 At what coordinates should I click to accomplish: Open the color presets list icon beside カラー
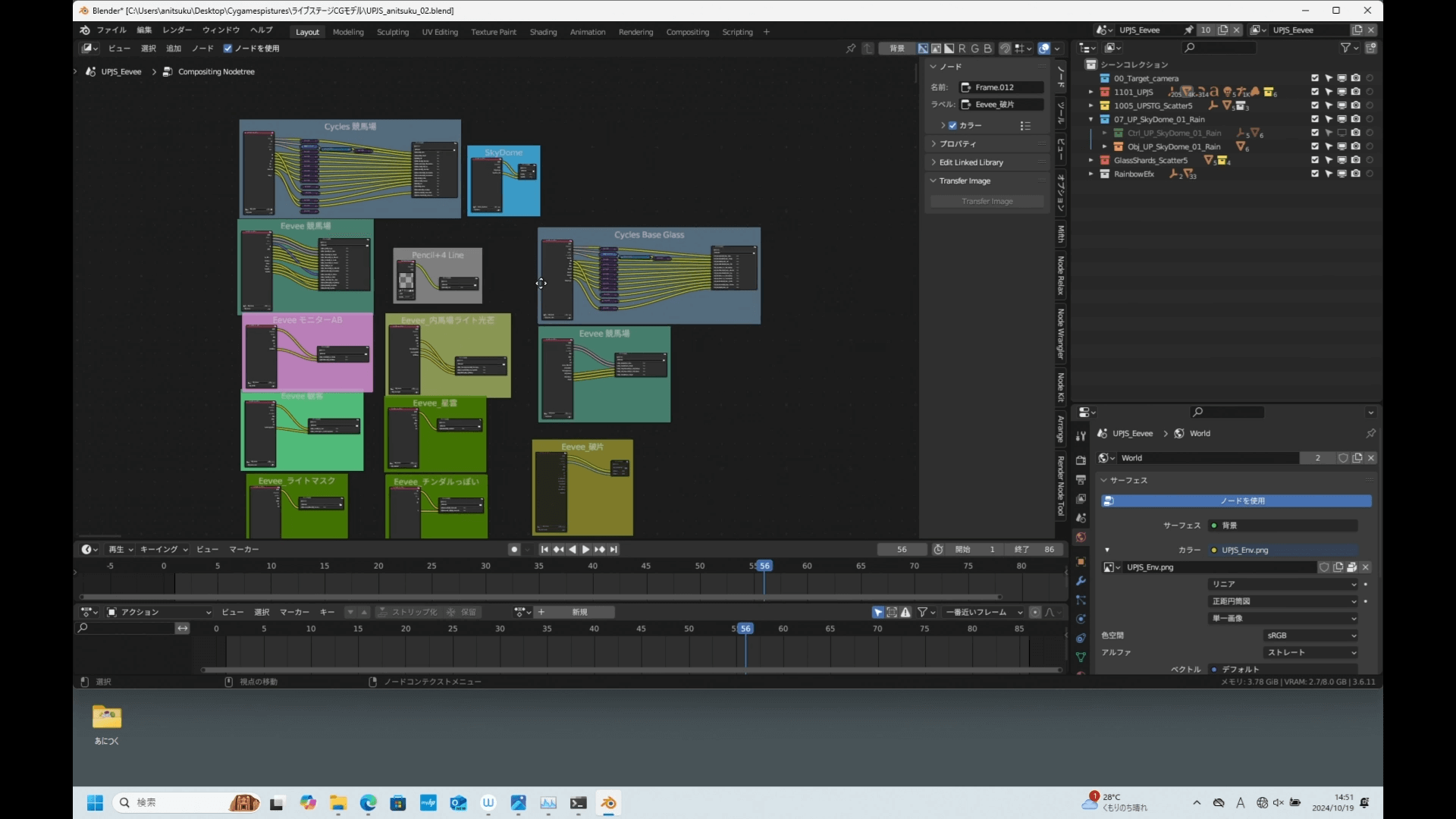(1025, 126)
